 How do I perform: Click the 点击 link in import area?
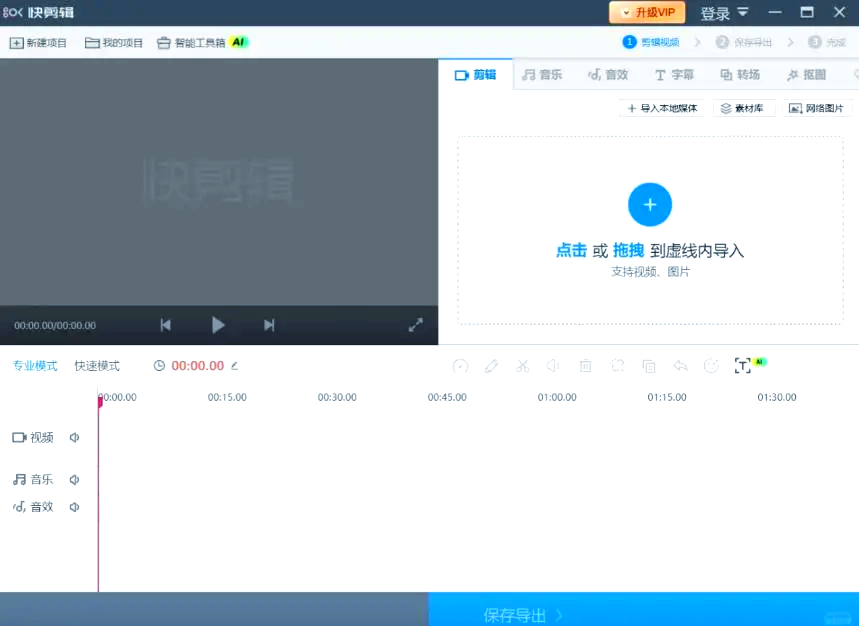click(x=571, y=251)
